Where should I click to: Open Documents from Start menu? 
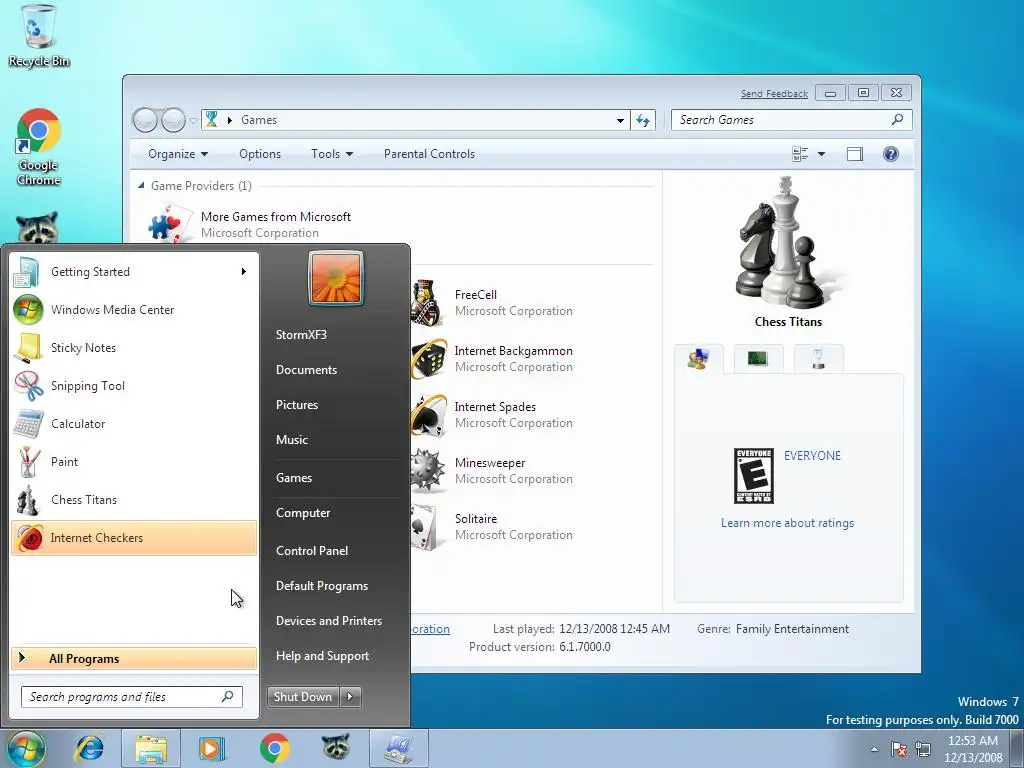tap(306, 370)
